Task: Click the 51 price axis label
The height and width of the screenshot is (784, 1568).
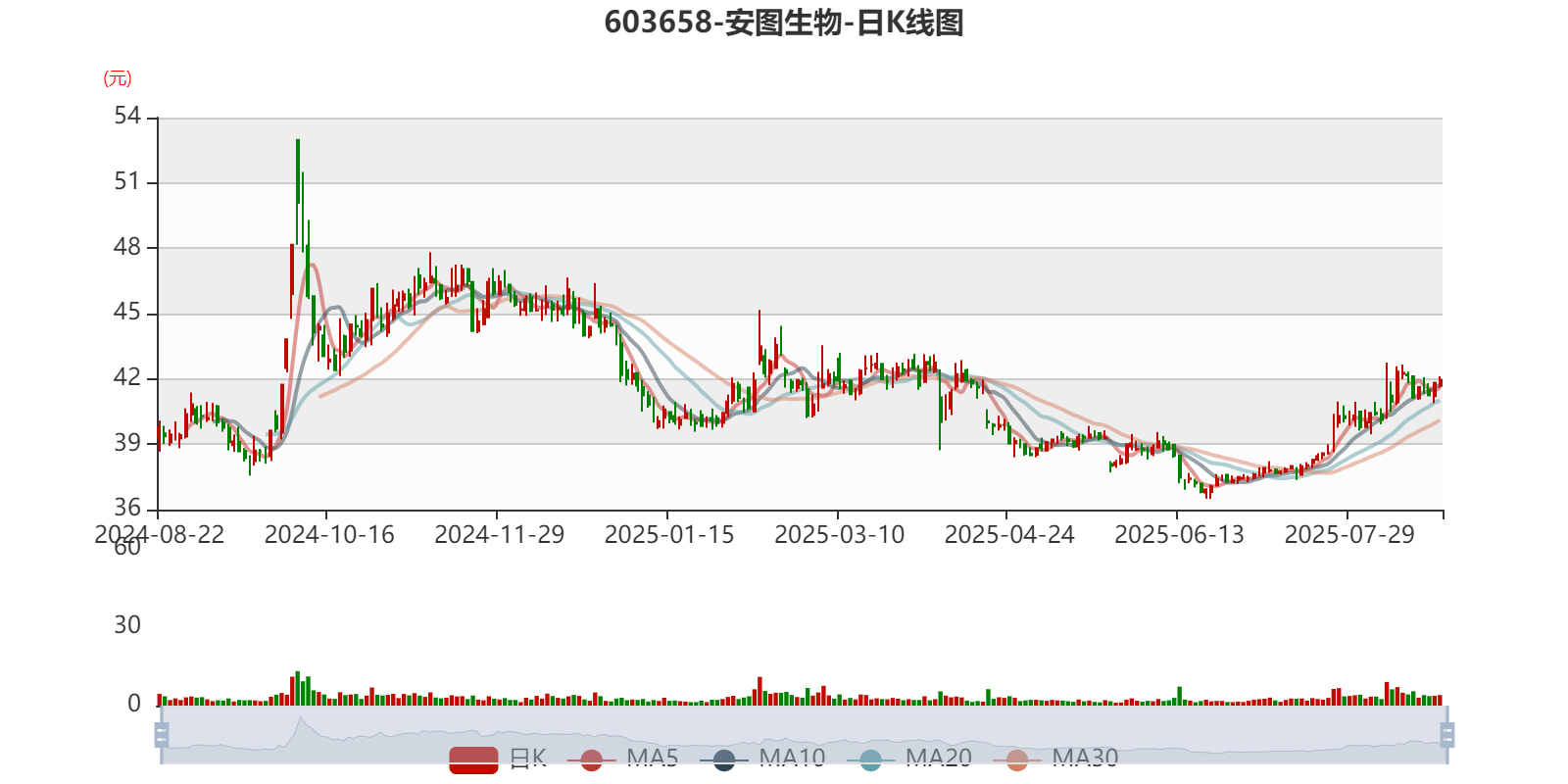Action: coord(127,181)
